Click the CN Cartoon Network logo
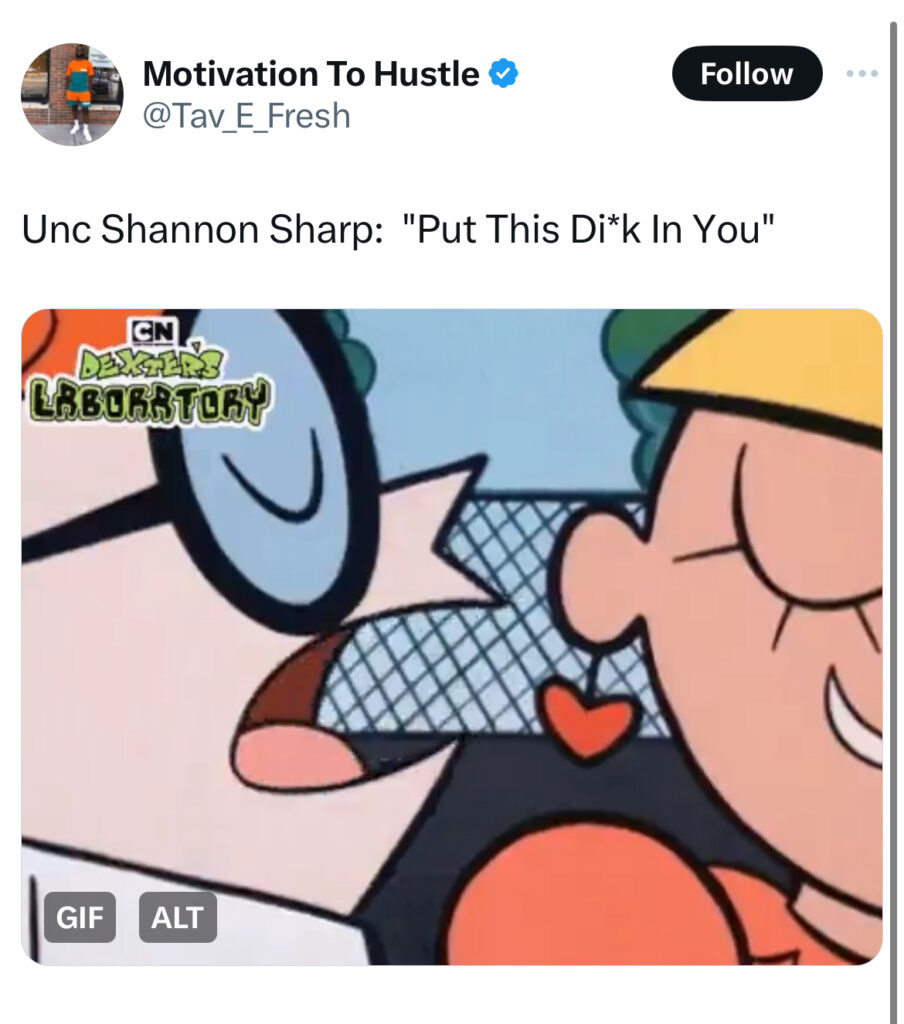Viewport: 904px width, 1024px height. click(x=152, y=331)
